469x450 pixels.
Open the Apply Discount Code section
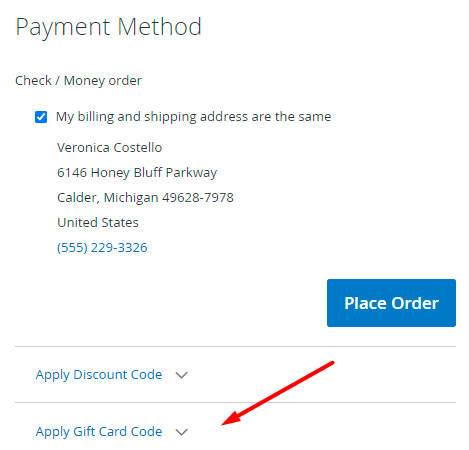[99, 375]
